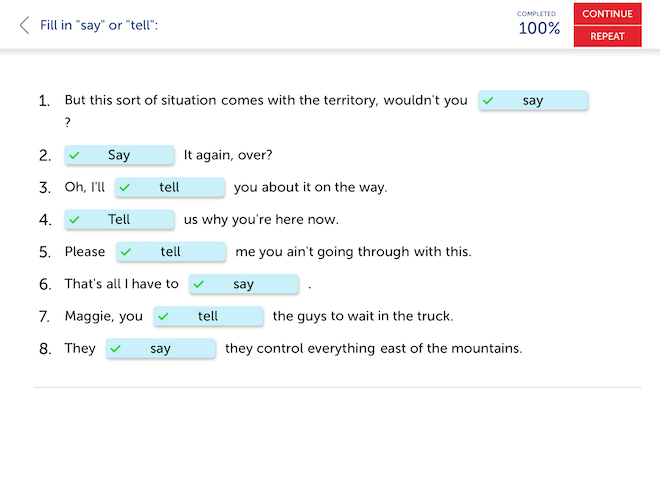
Task: Click the text 'us why you're here now.'
Action: (261, 220)
